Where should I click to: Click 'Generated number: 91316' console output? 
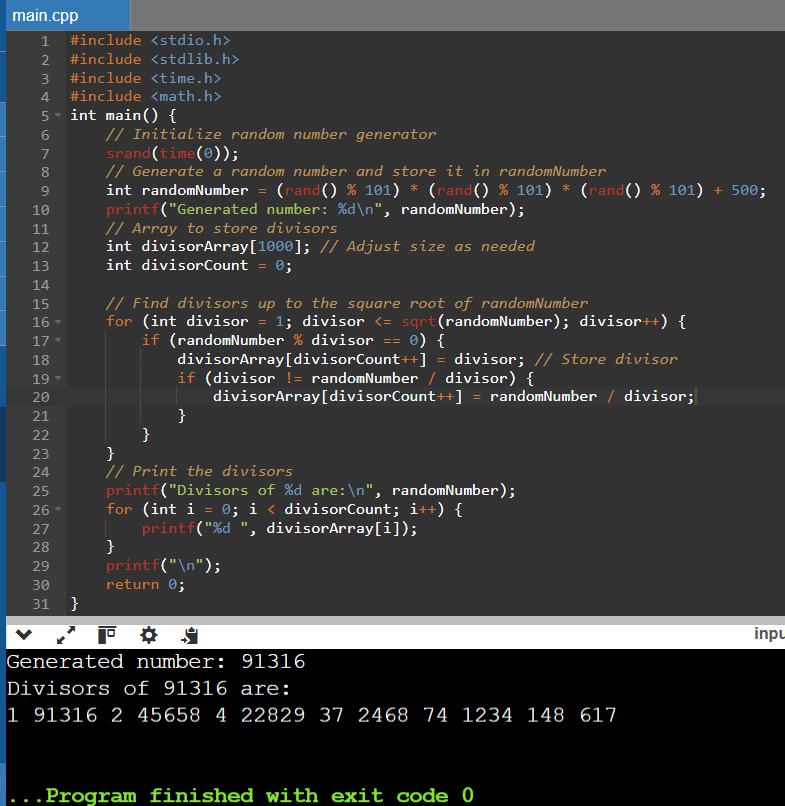(156, 662)
